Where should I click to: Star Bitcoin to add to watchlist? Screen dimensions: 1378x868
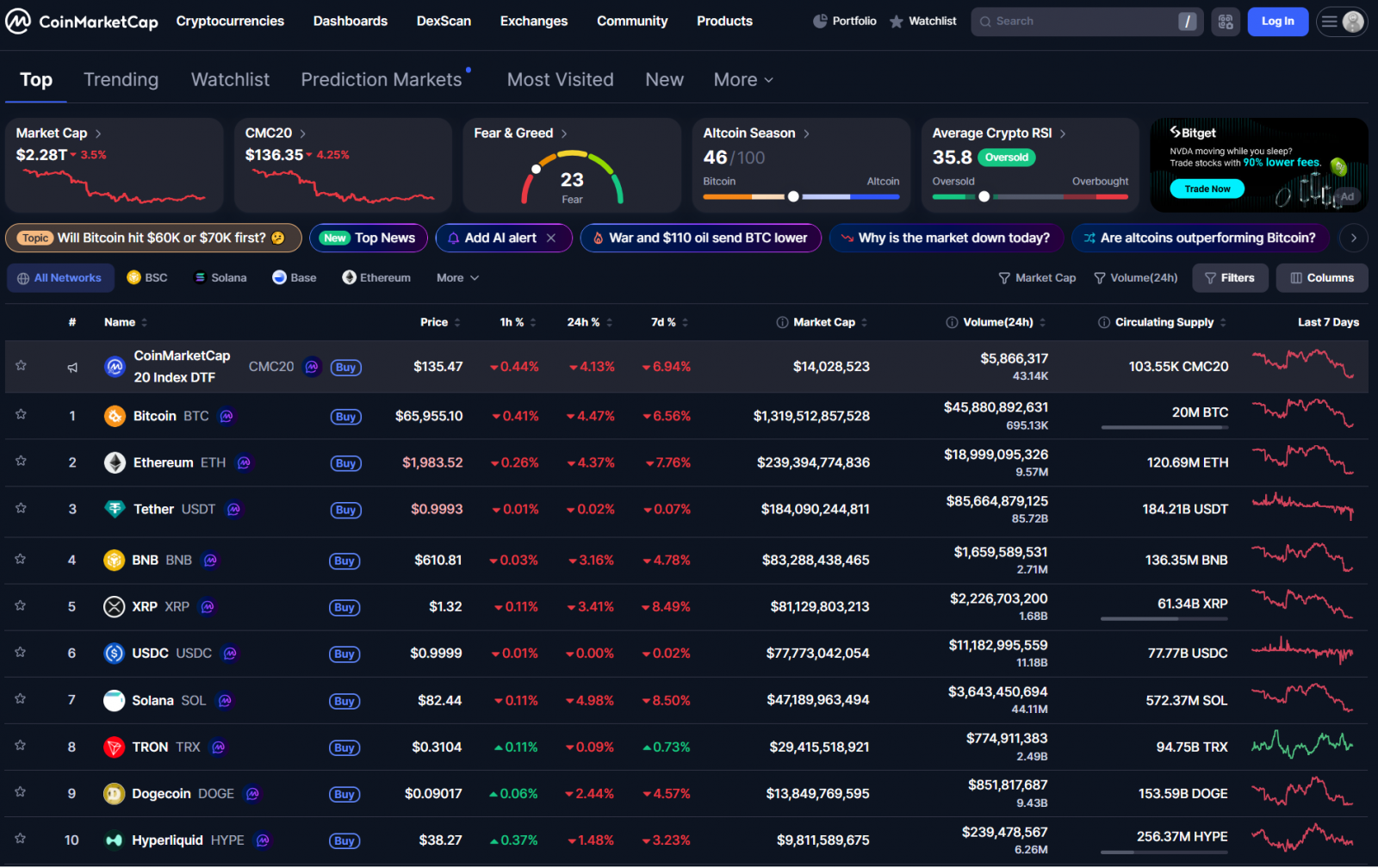(21, 415)
